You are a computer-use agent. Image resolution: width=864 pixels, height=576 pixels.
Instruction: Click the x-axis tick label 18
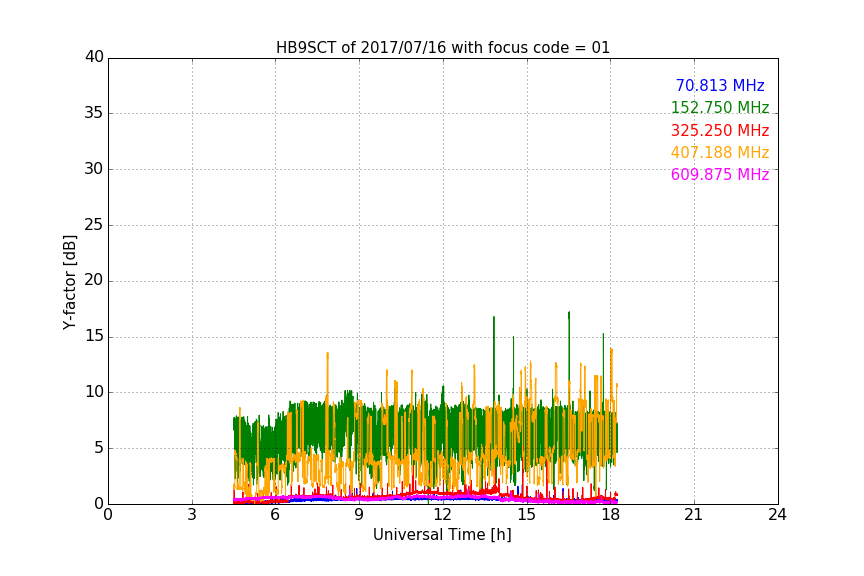coord(610,515)
